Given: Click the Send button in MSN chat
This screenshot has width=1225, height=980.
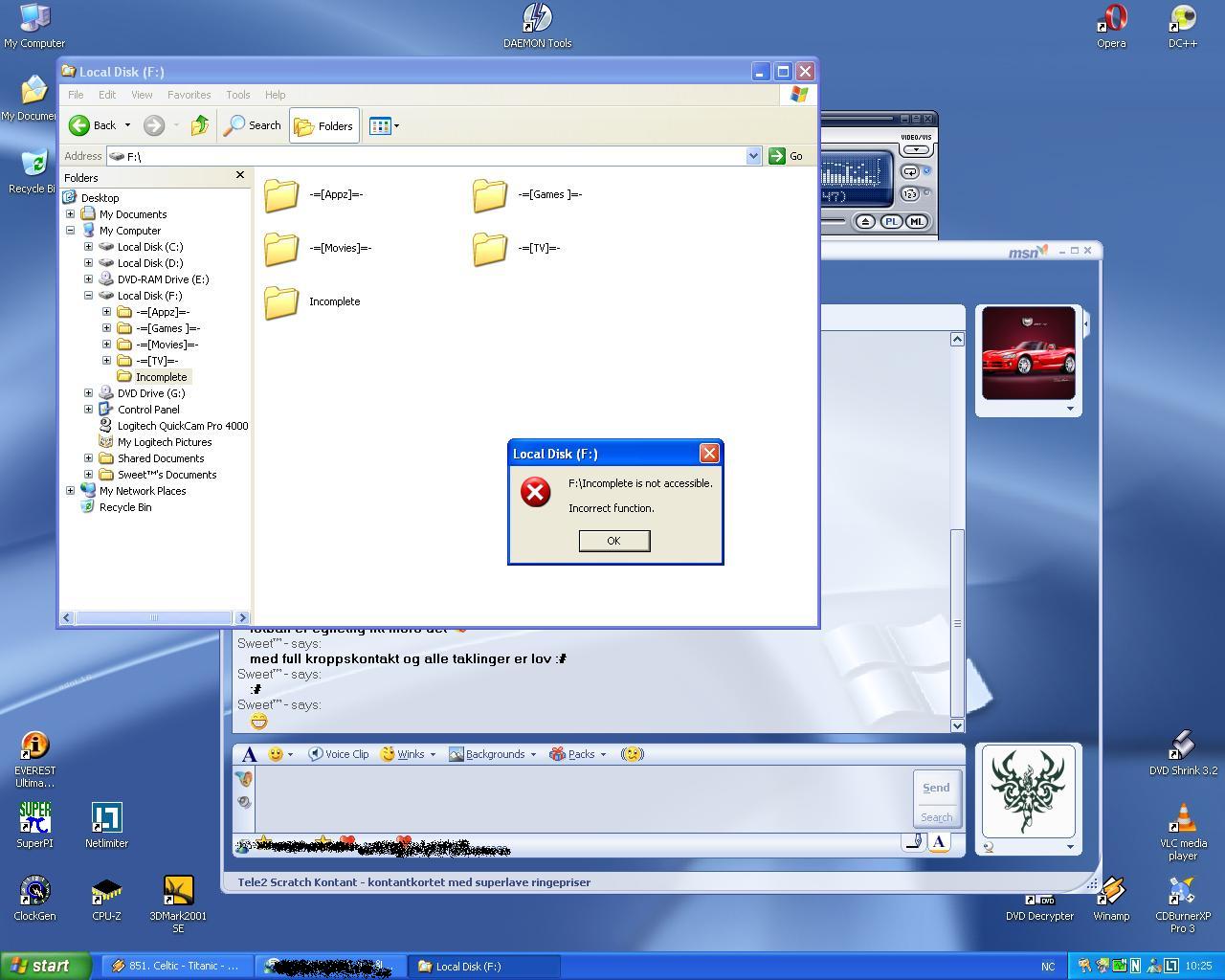Looking at the screenshot, I should (935, 788).
